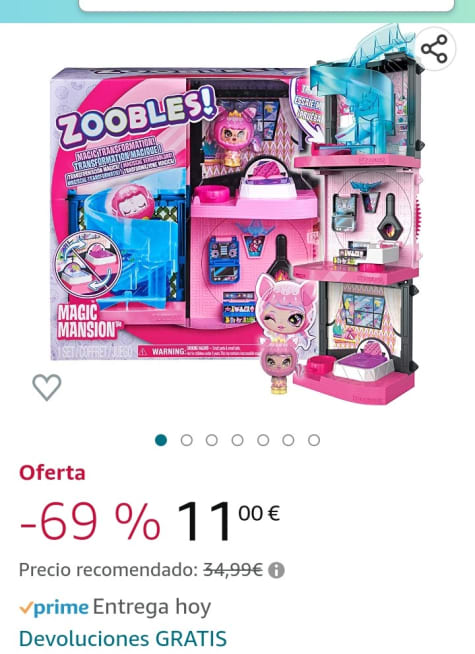Select fifth image carousel dot
Screen dimensions: 475x654
263,440
